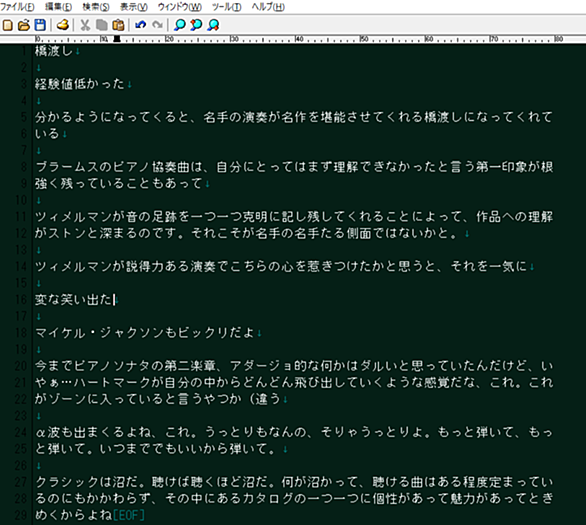Save the document with the floppy icon

click(40, 25)
